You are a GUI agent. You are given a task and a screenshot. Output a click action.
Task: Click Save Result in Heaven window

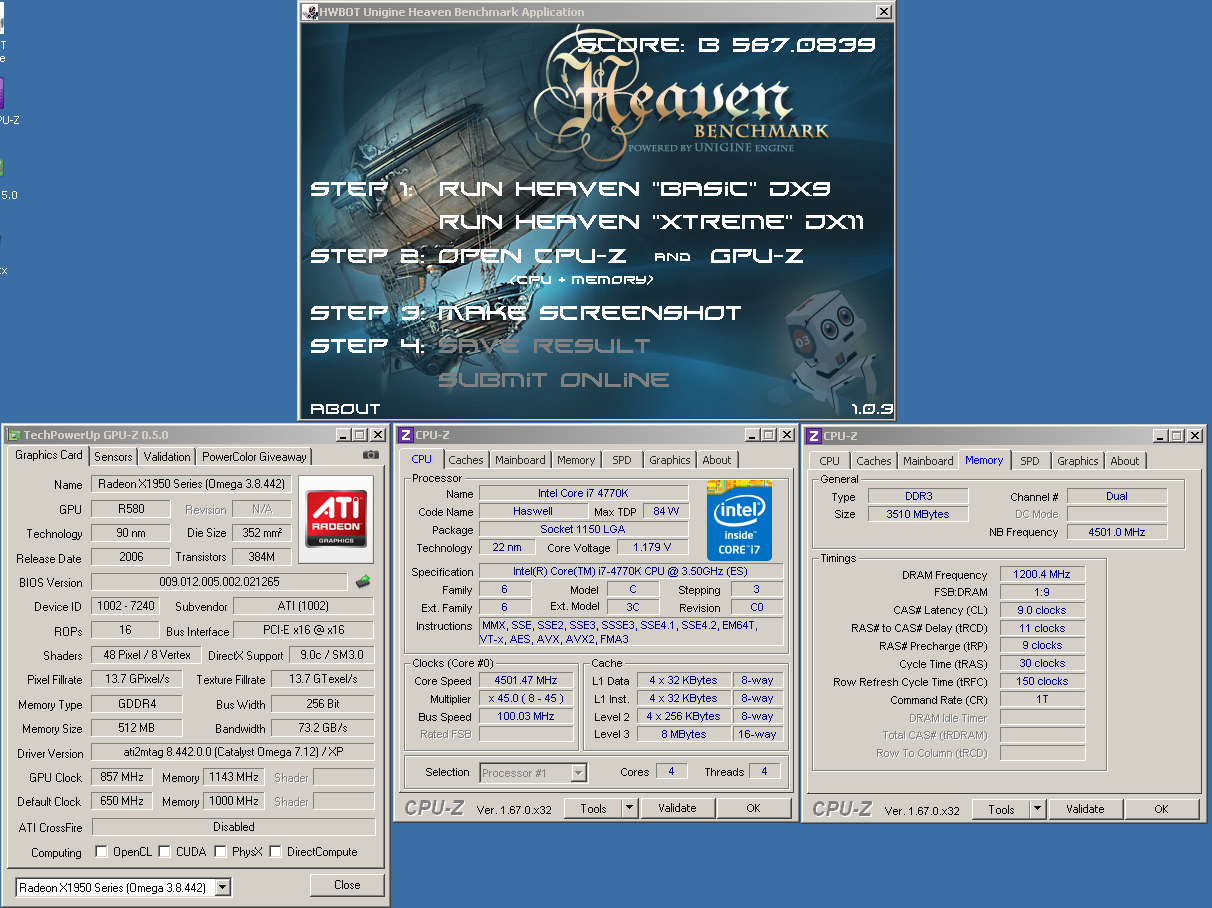[544, 346]
